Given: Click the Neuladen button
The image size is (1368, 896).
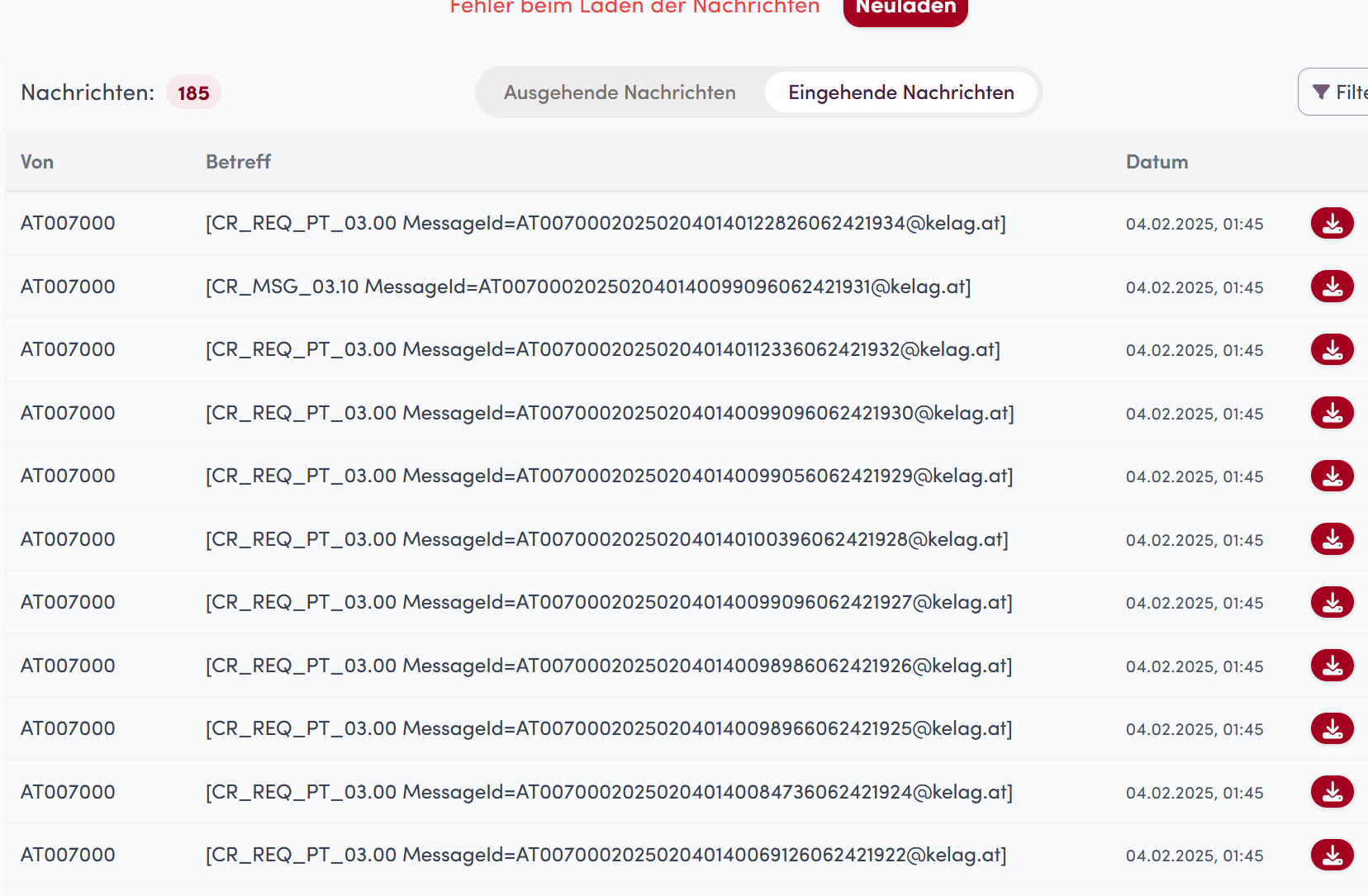Looking at the screenshot, I should click(905, 8).
